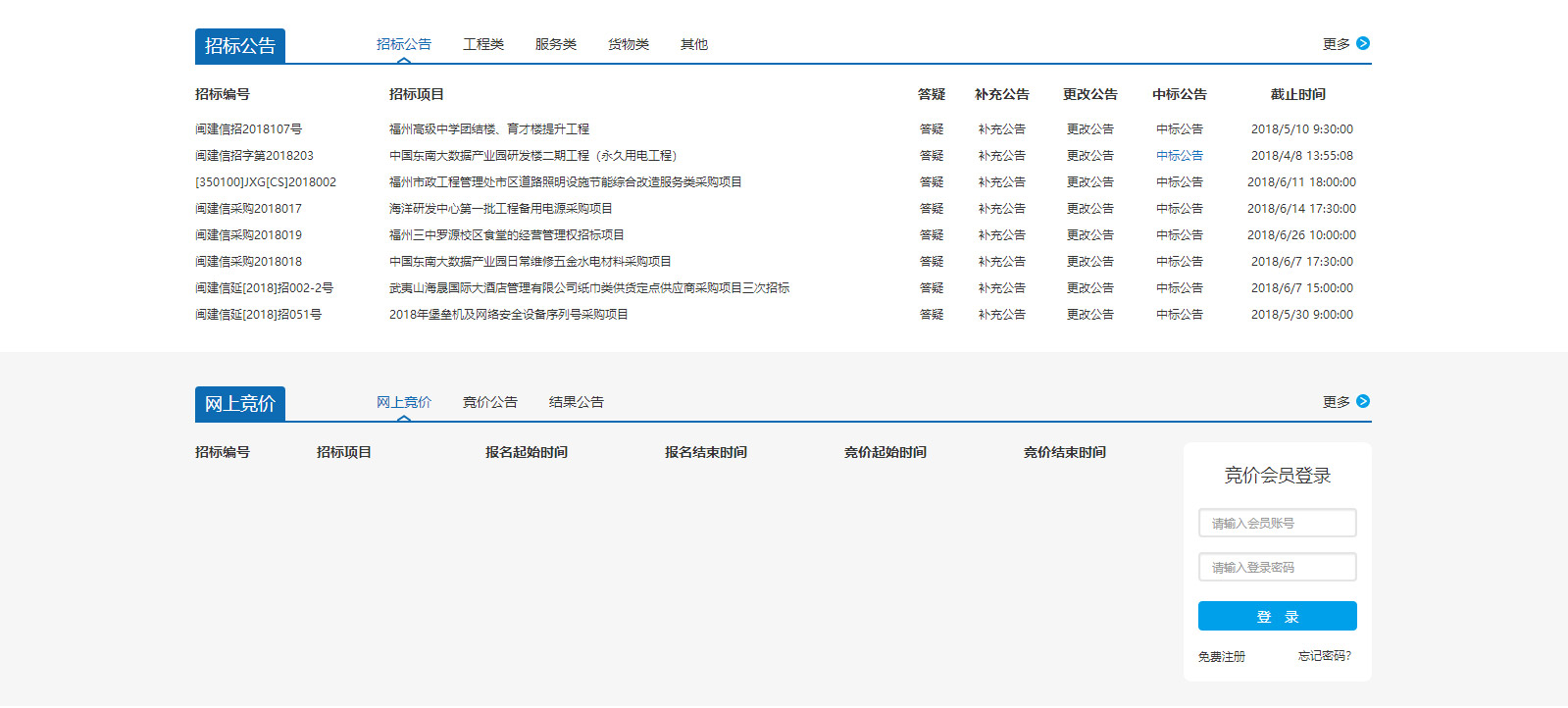Open the 货物类 tab
The height and width of the screenshot is (708, 1568).
628,44
